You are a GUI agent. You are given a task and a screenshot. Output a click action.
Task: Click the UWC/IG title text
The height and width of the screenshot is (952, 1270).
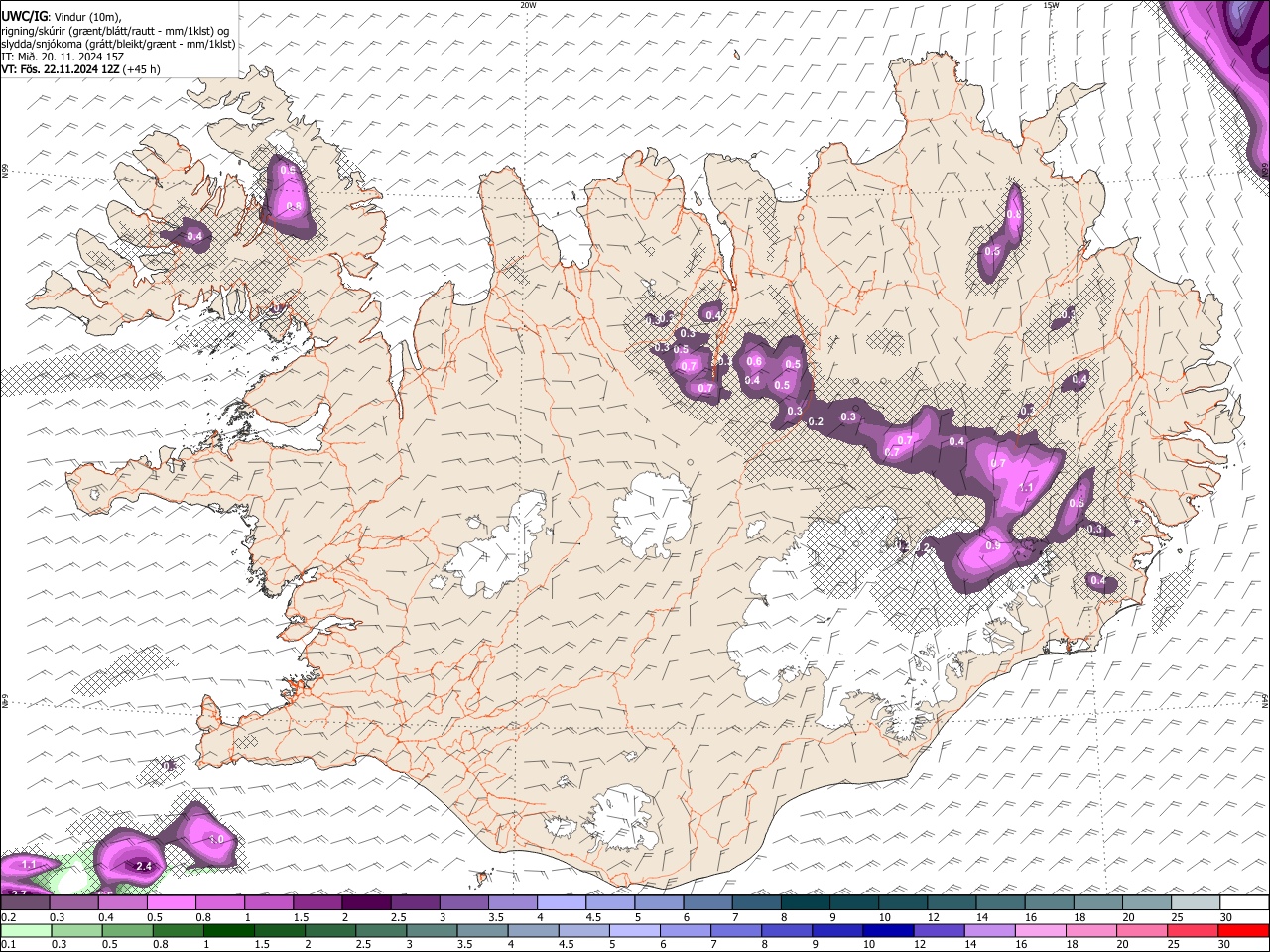[23, 16]
